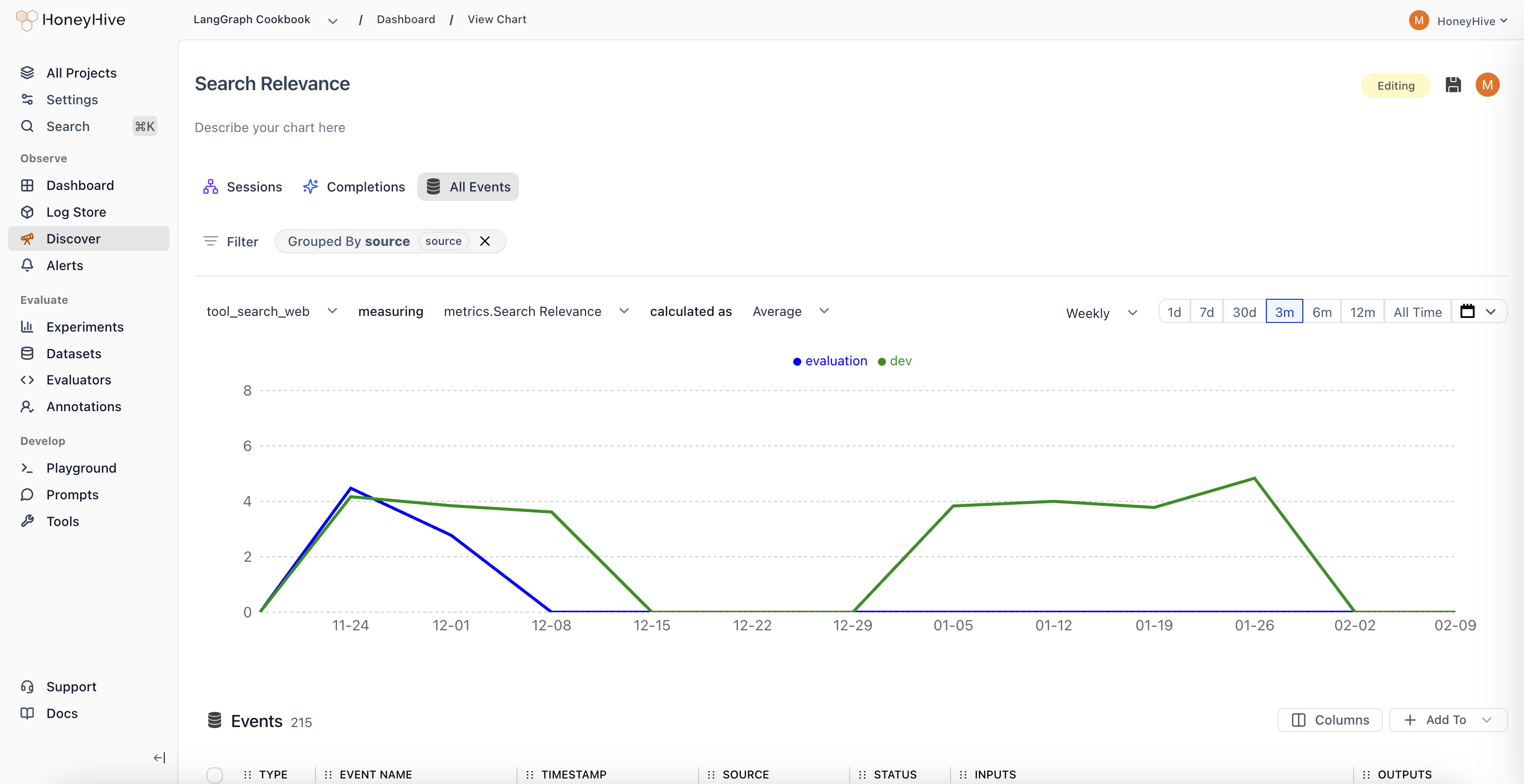Click the Evaluators code icon
This screenshot has width=1524, height=784.
tap(28, 379)
